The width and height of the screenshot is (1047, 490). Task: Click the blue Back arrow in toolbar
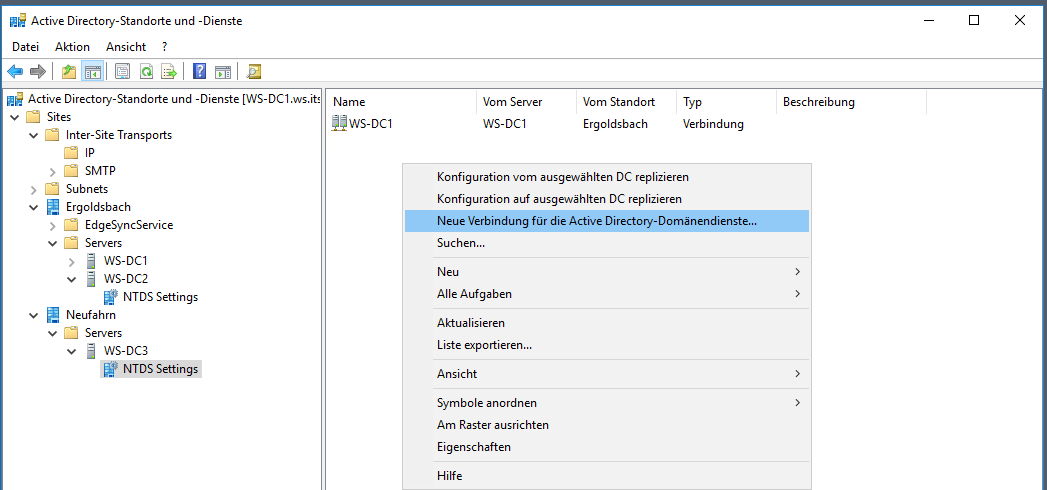[x=15, y=71]
